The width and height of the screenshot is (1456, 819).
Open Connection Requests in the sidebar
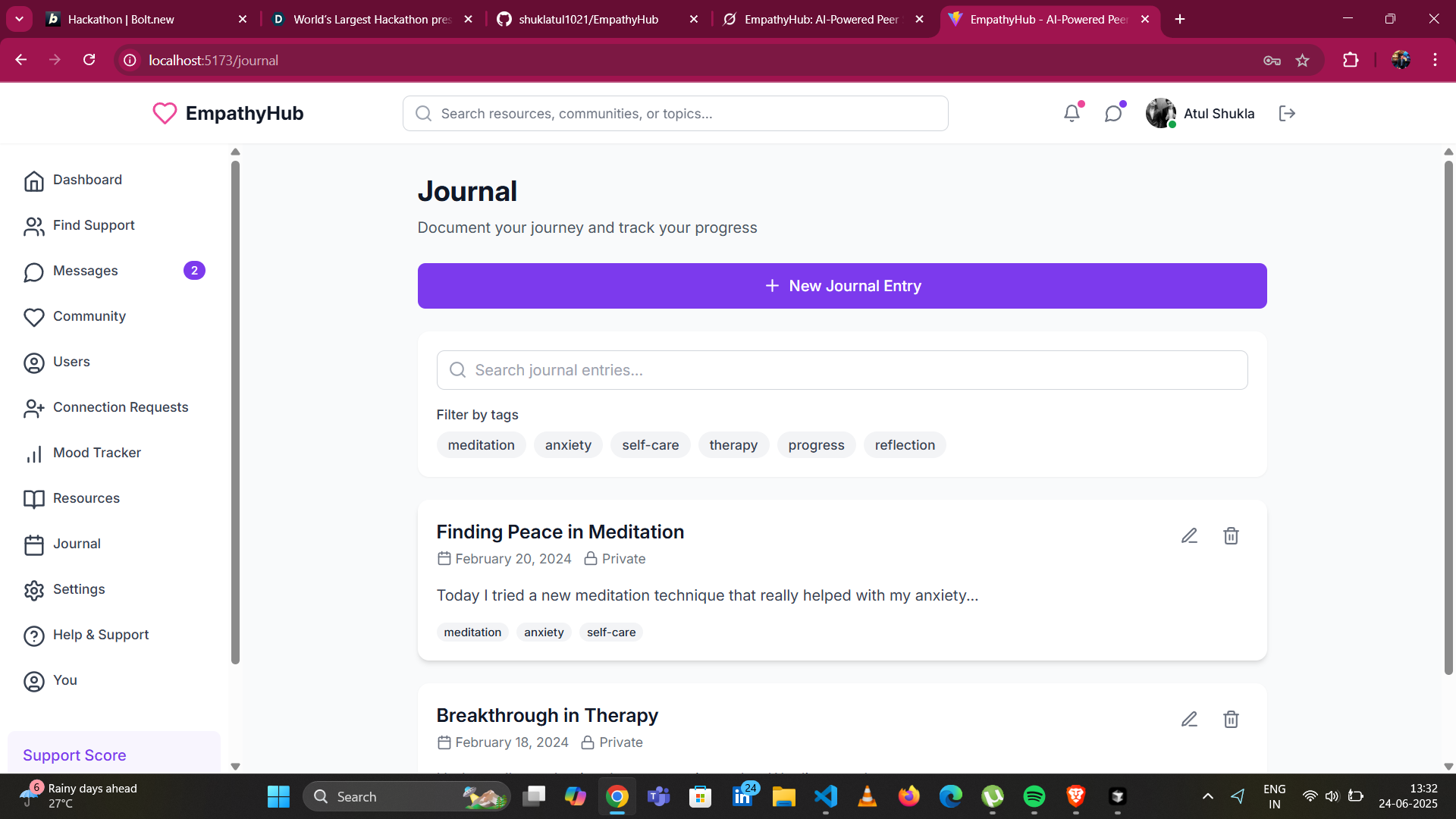point(120,407)
